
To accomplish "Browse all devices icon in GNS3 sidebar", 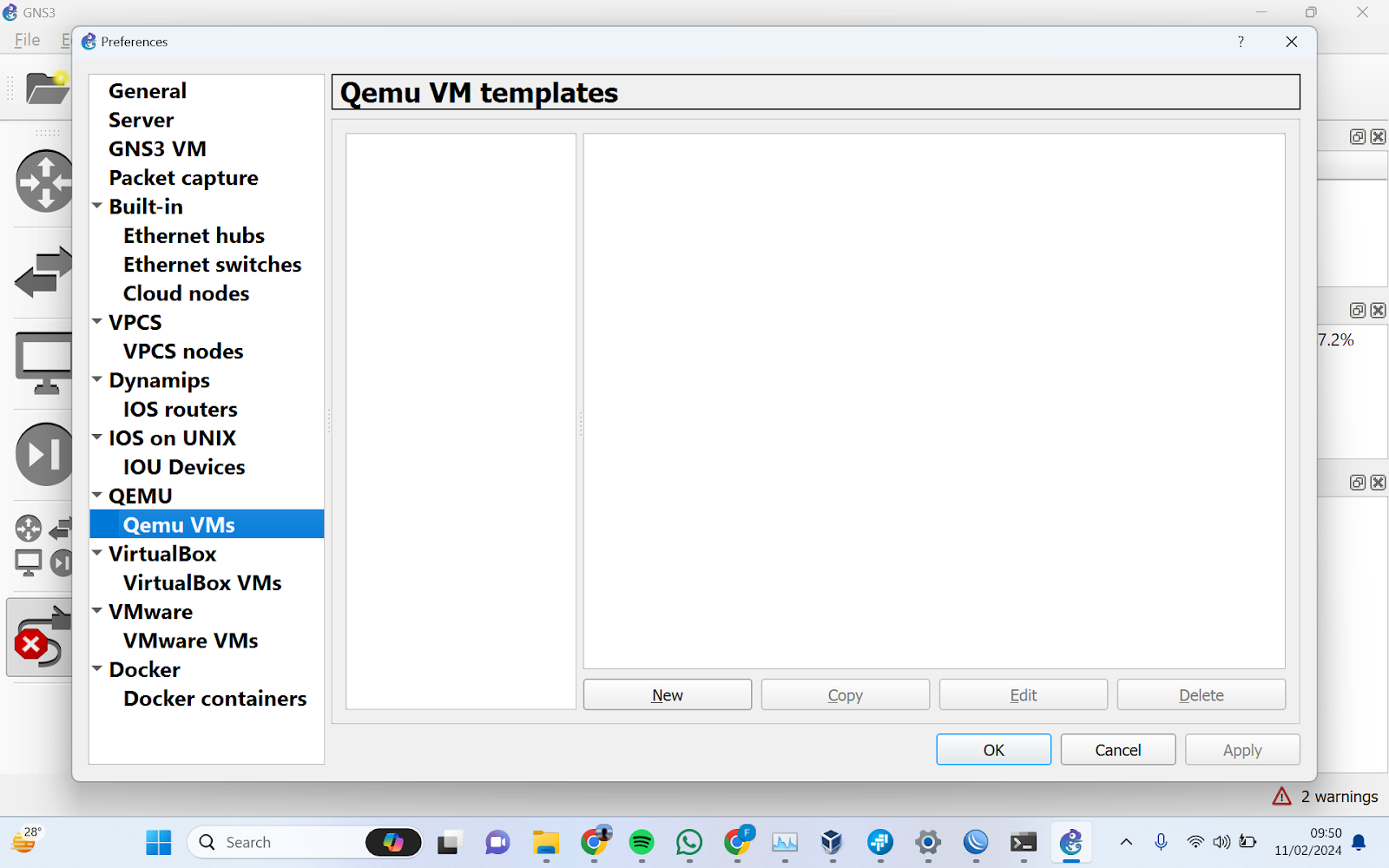I will (43, 545).
